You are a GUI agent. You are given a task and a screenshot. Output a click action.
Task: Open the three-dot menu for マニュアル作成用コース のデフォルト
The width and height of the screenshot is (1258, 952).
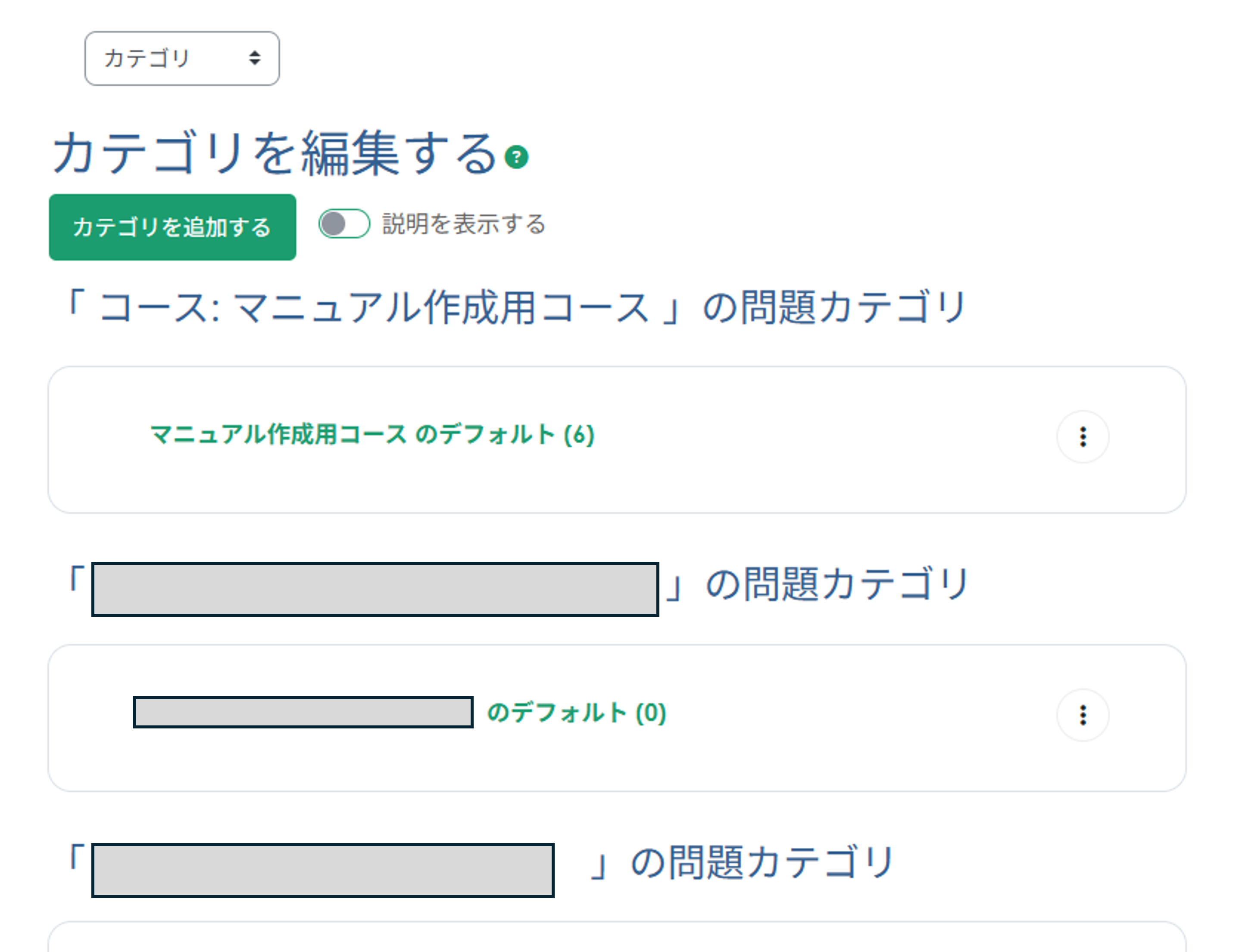coord(1082,436)
